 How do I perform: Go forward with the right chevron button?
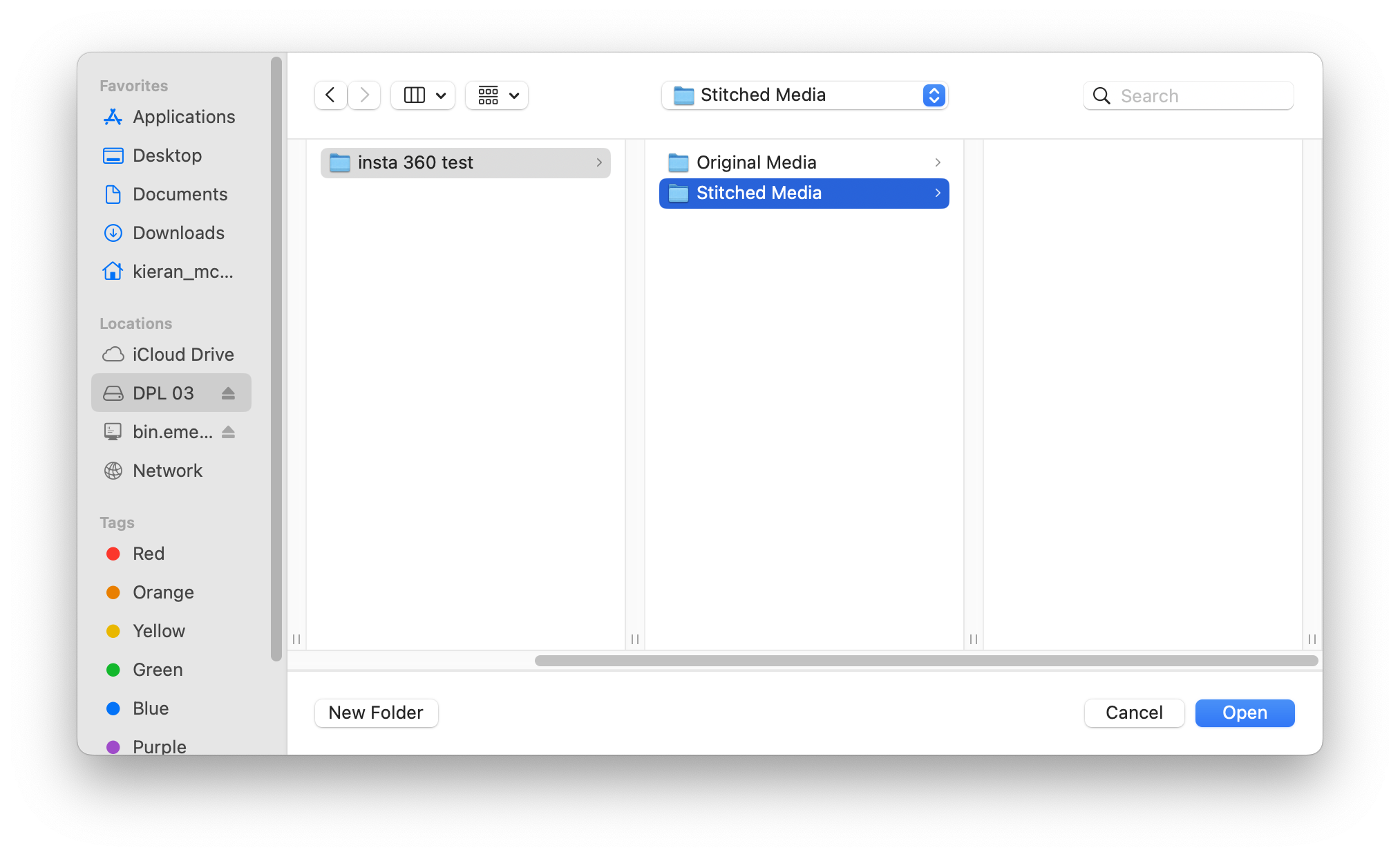pos(364,95)
